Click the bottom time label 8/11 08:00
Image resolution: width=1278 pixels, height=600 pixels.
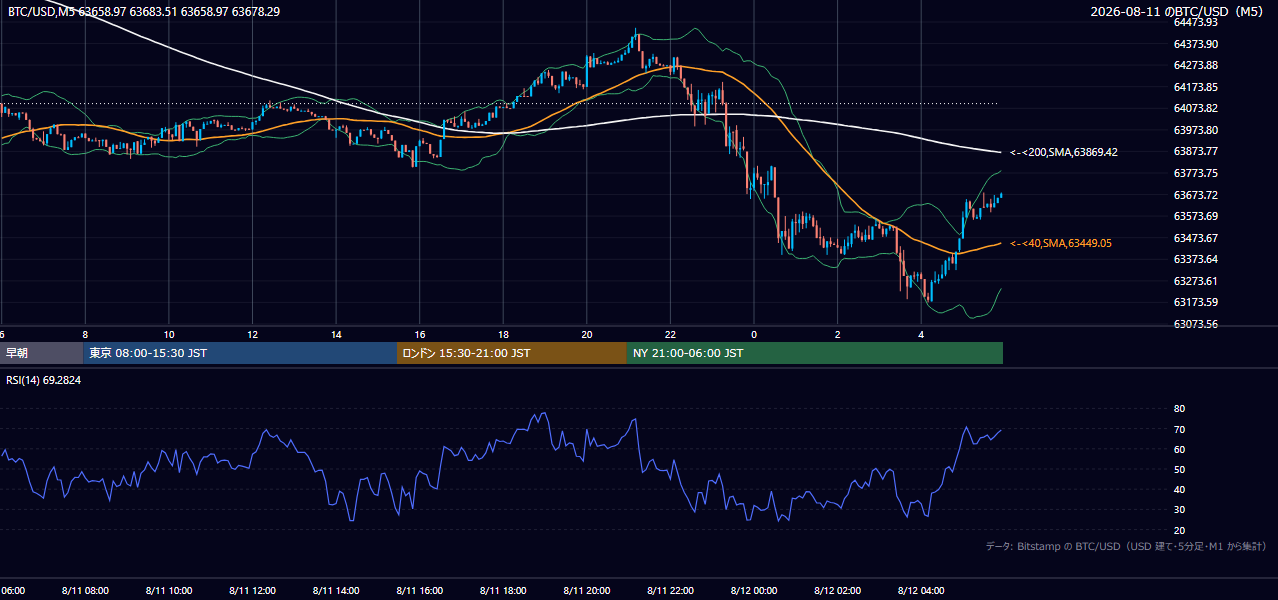[x=85, y=590]
